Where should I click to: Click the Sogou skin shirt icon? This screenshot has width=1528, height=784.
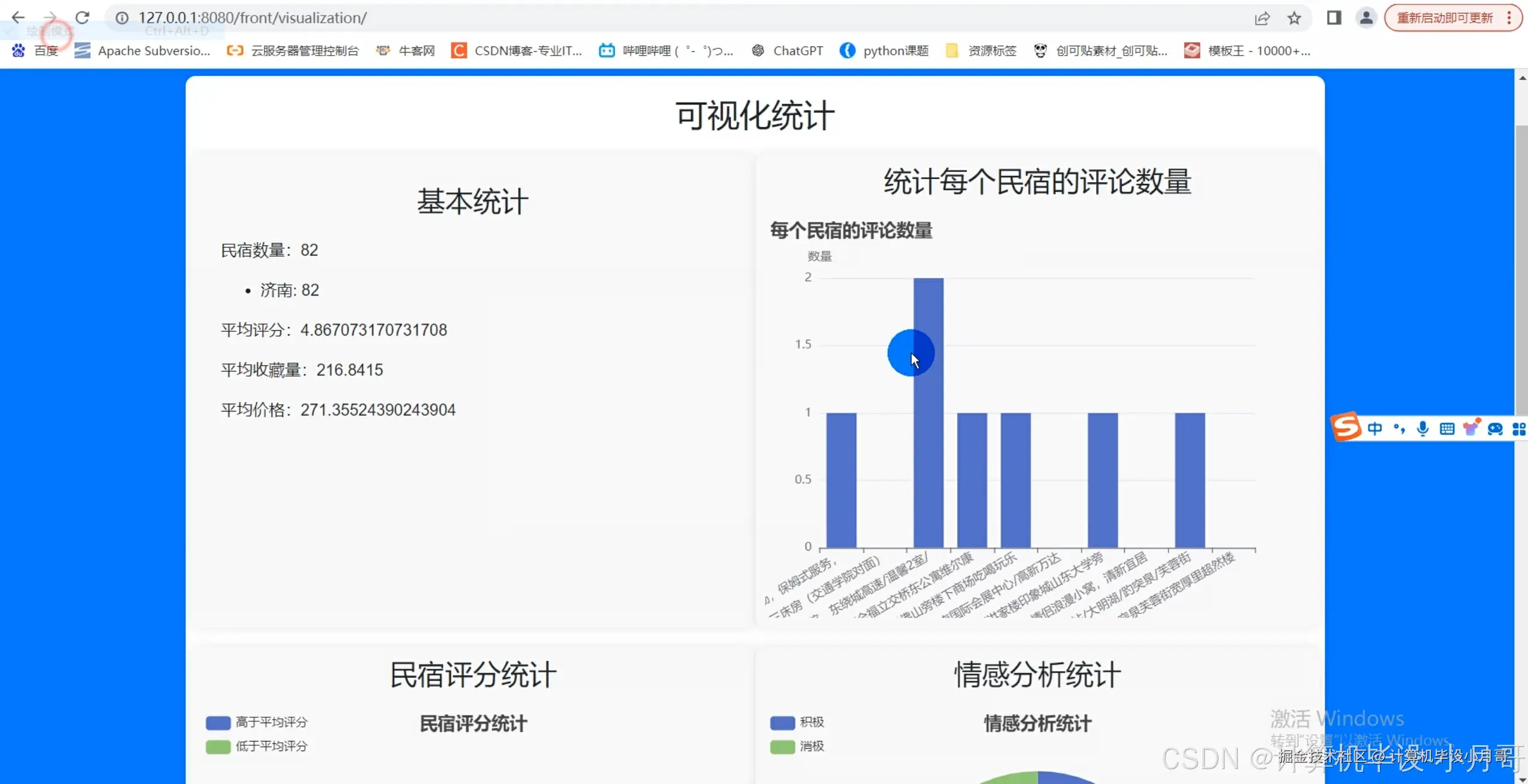pyautogui.click(x=1471, y=428)
